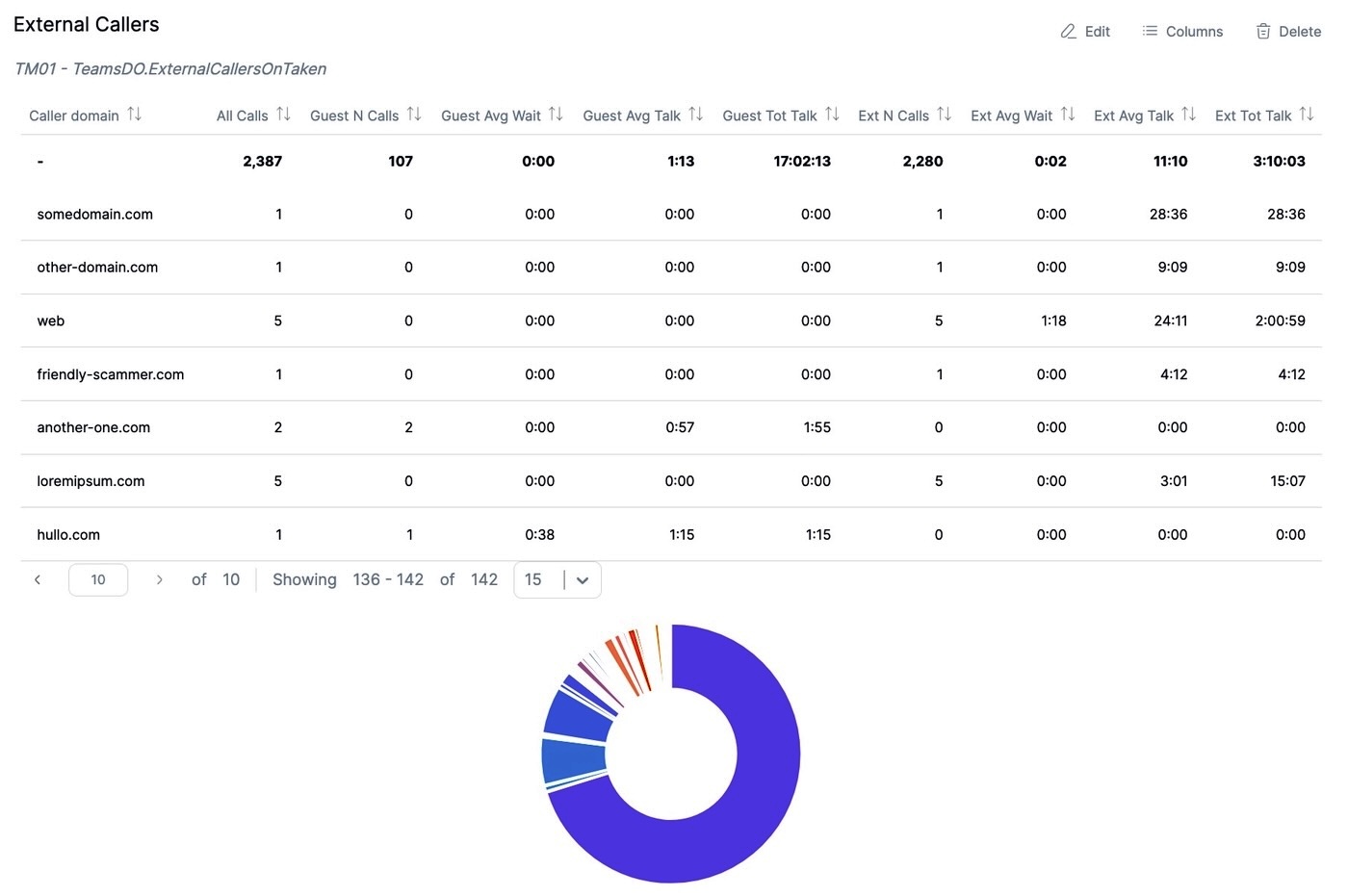Go to previous page arrow
1348x896 pixels.
(38, 579)
